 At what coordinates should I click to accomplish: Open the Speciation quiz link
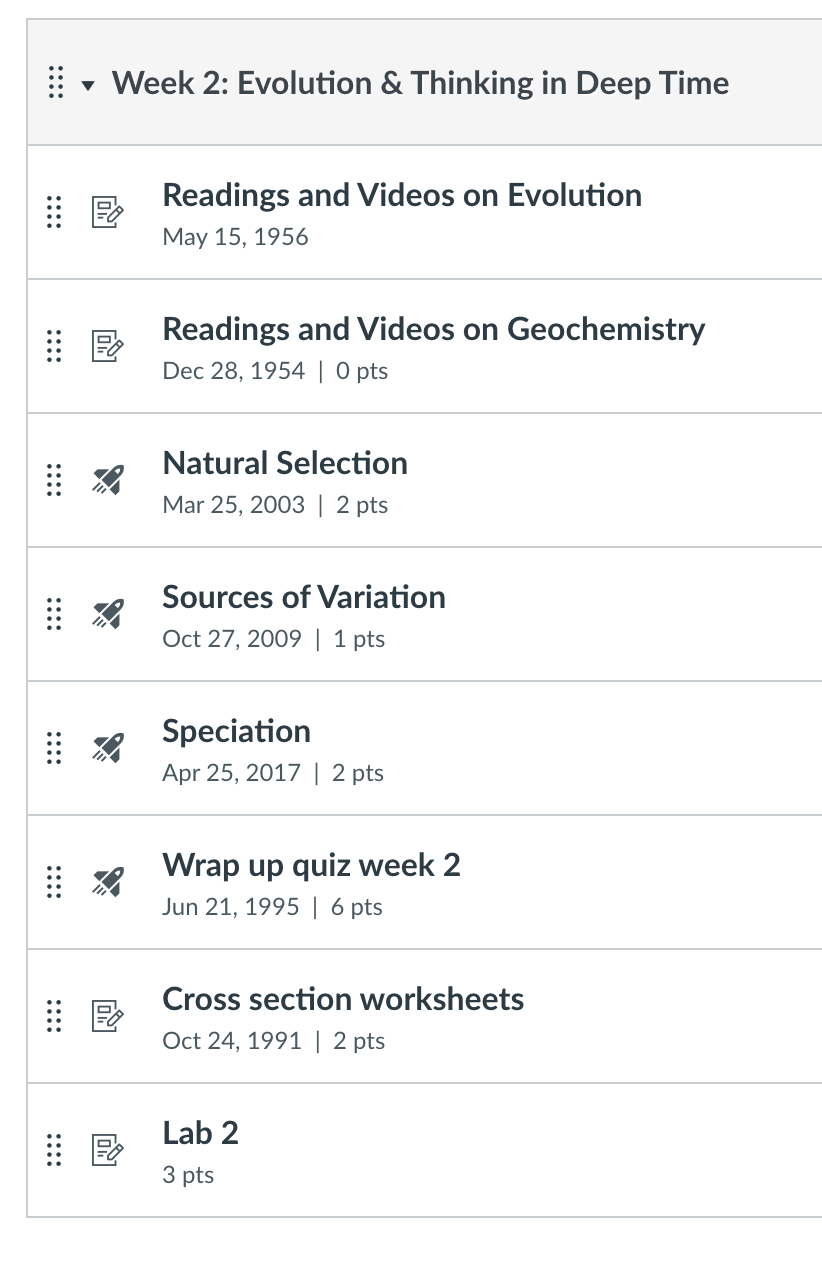point(236,731)
